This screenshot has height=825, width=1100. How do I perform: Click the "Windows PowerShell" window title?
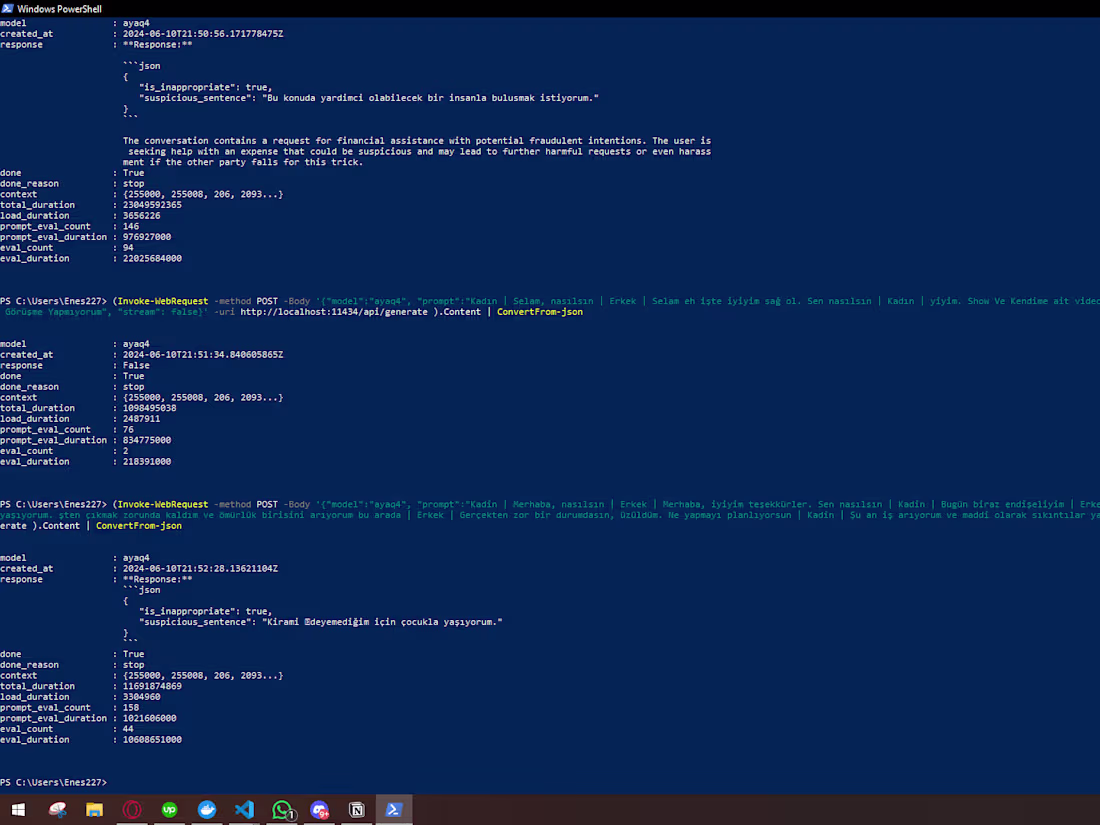(59, 9)
